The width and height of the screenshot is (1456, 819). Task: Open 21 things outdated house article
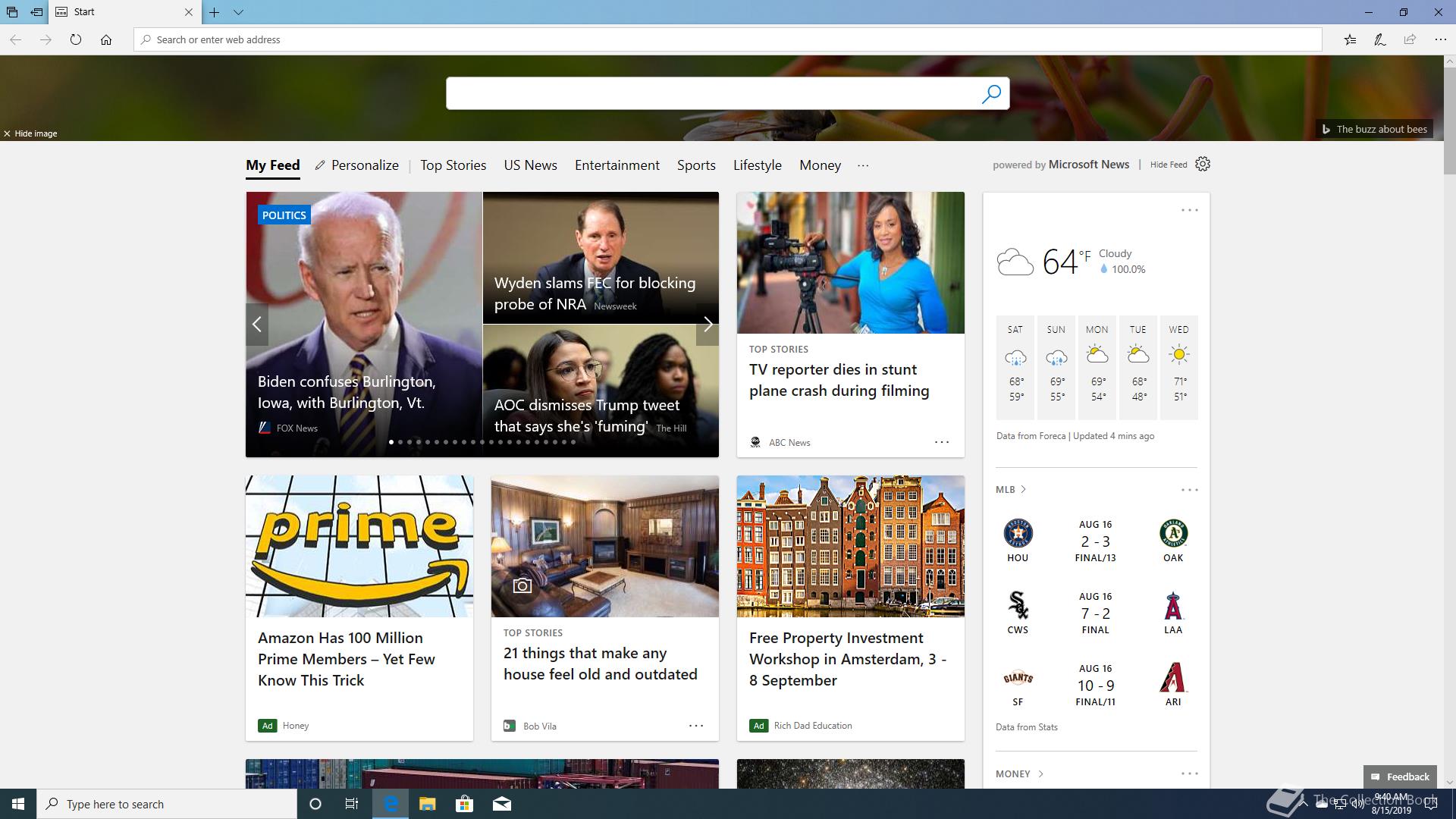pos(600,664)
